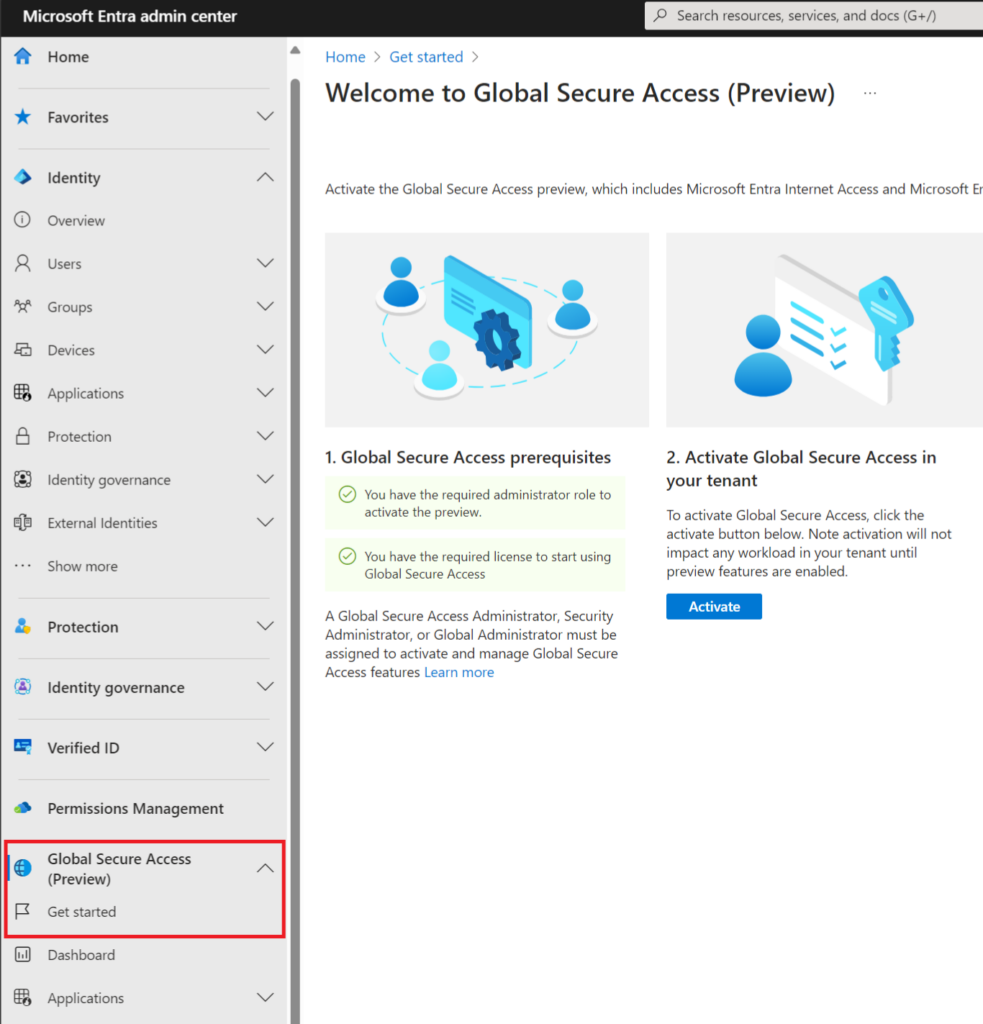
Task: Open Overview under Identity
Action: (x=76, y=221)
